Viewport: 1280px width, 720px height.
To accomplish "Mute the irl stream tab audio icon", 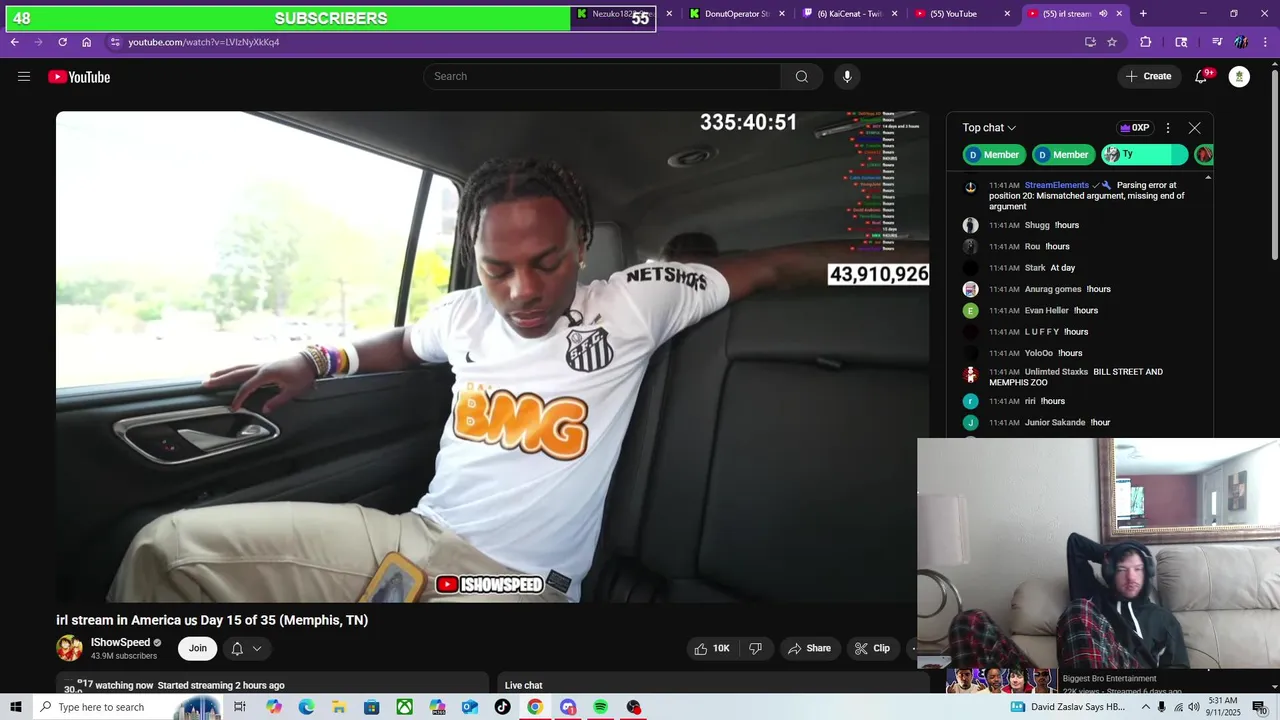I will 1103,14.
